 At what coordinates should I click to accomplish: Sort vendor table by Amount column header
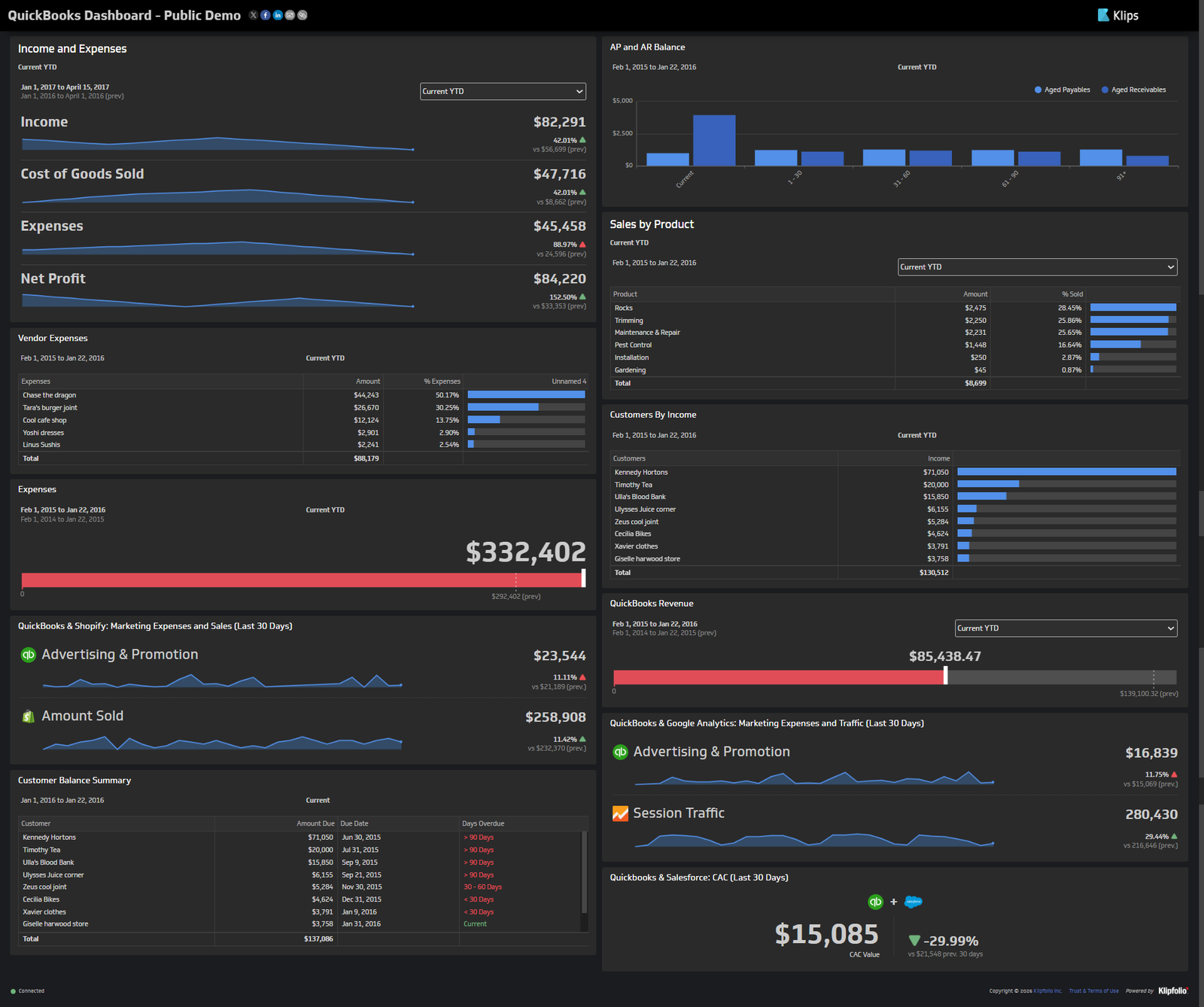tap(368, 382)
